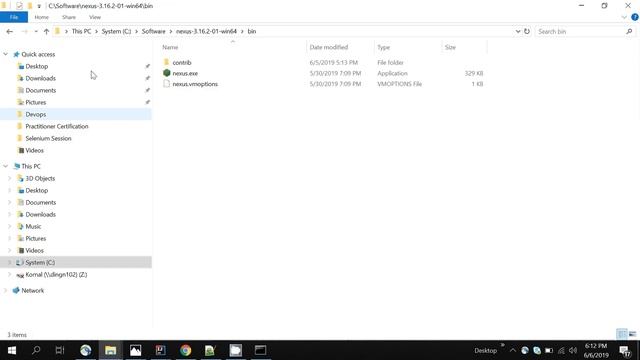Open Pictures under Quick access

click(x=36, y=102)
